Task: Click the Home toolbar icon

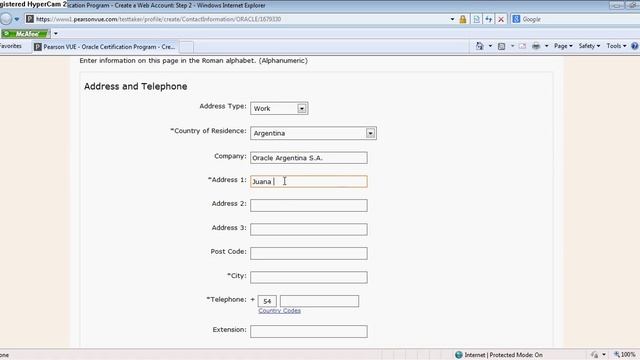Action: pyautogui.click(x=480, y=46)
